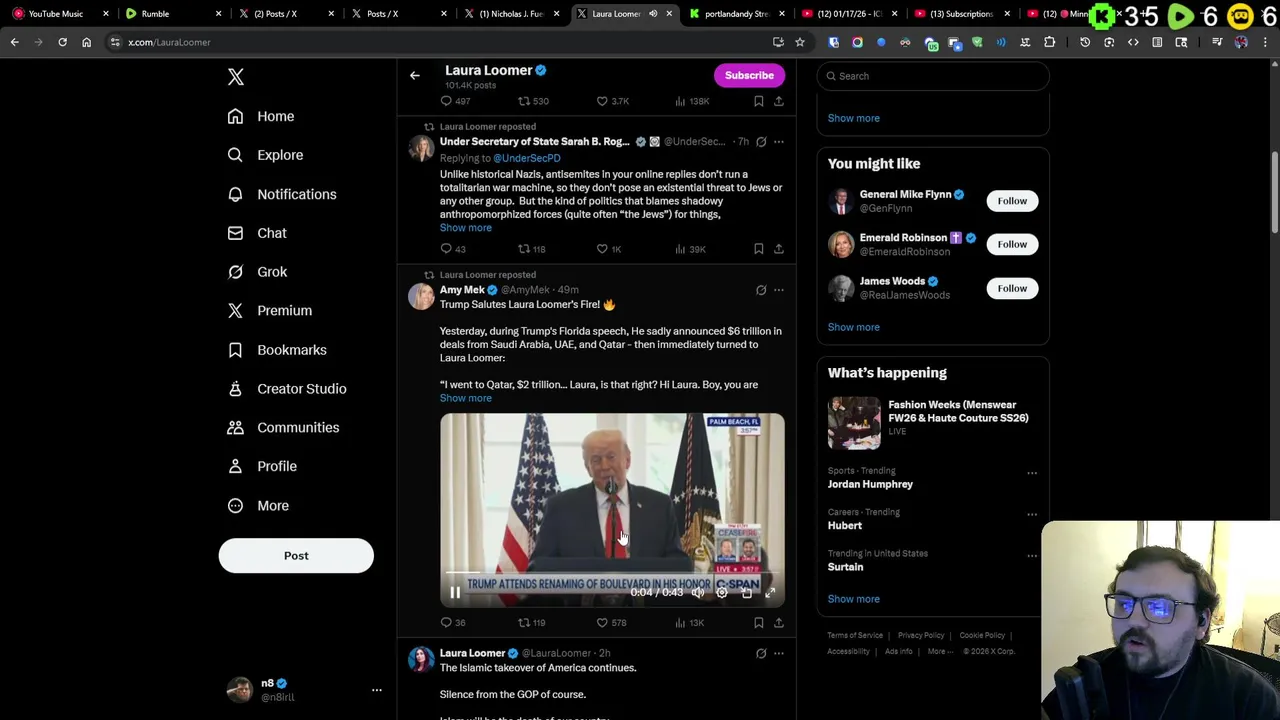This screenshot has height=720, width=1280.
Task: Enter fullscreen on video
Action: (x=770, y=593)
